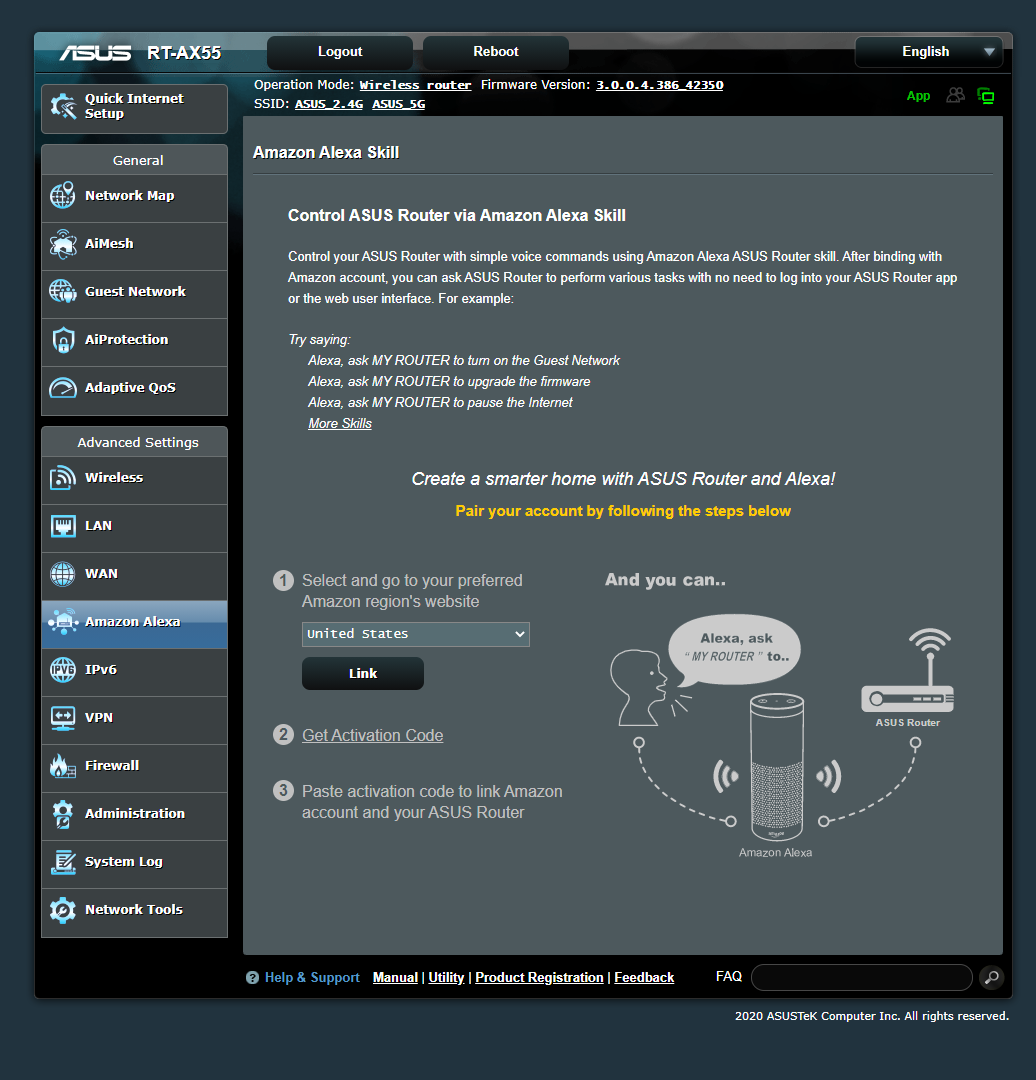Click the Amazon Alexa sidebar icon
The height and width of the screenshot is (1080, 1036).
[x=63, y=622]
